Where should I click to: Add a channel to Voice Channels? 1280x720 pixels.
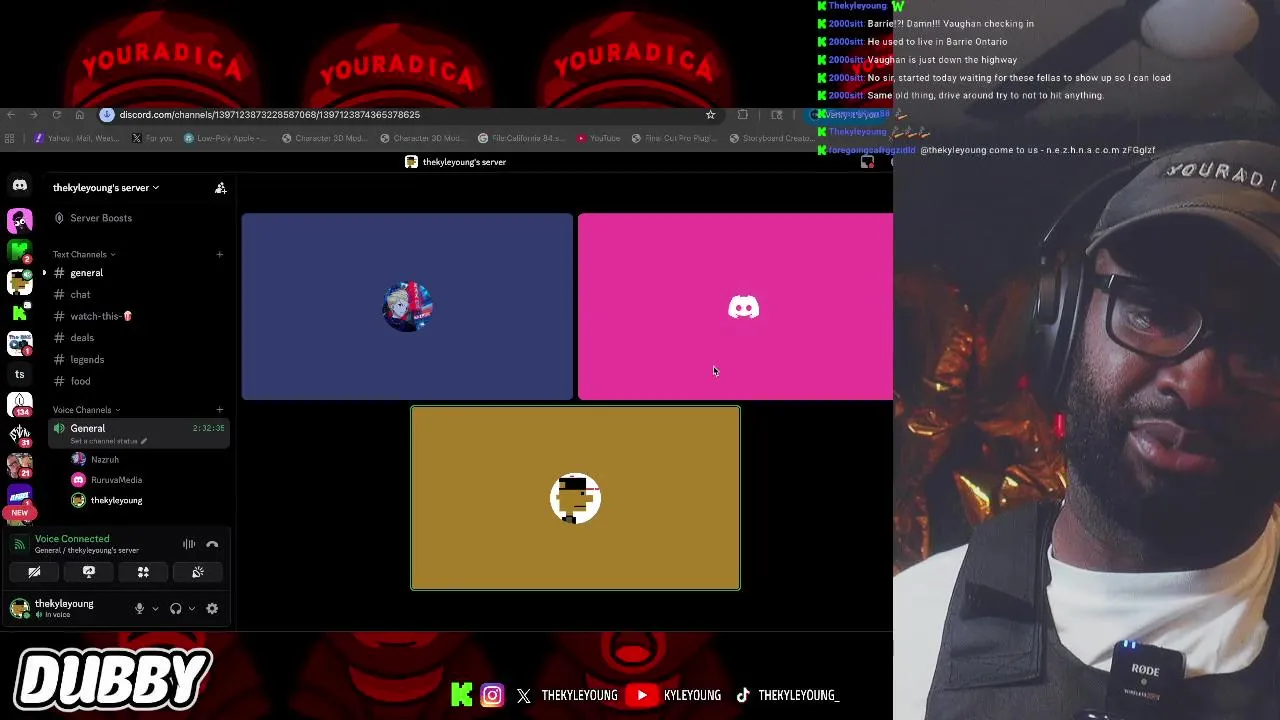click(220, 410)
